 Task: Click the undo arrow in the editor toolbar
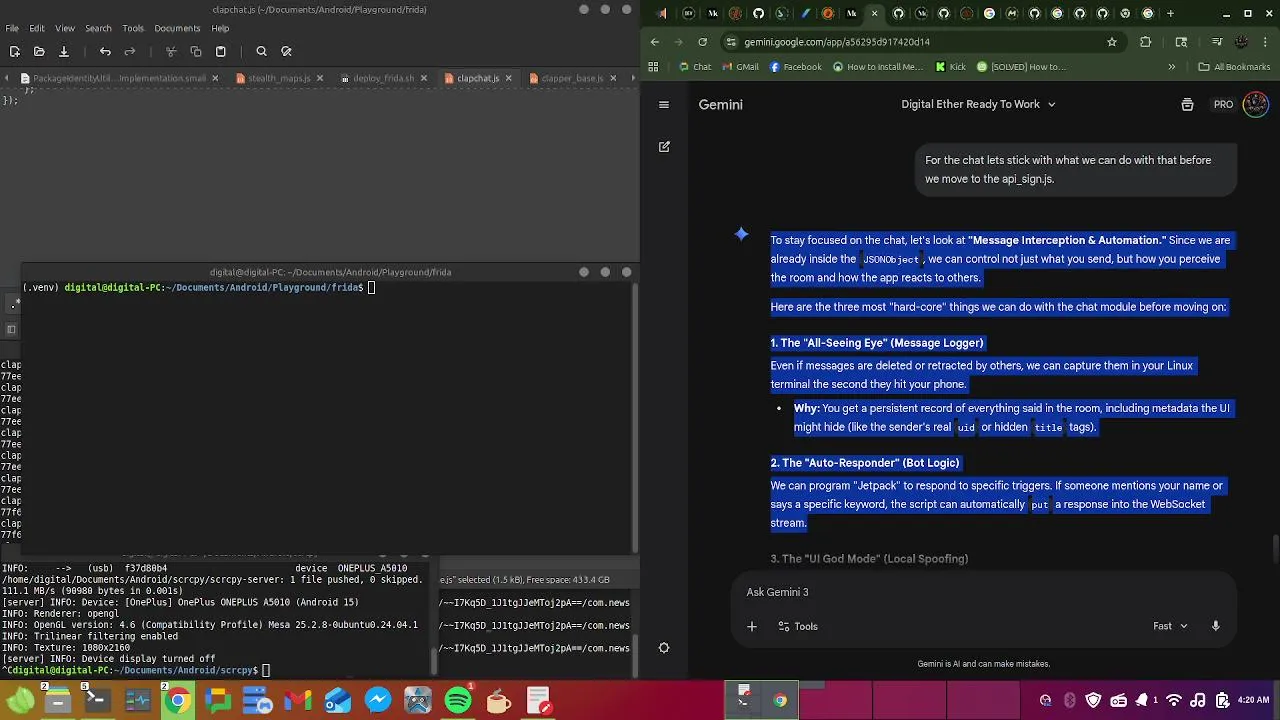(x=105, y=51)
